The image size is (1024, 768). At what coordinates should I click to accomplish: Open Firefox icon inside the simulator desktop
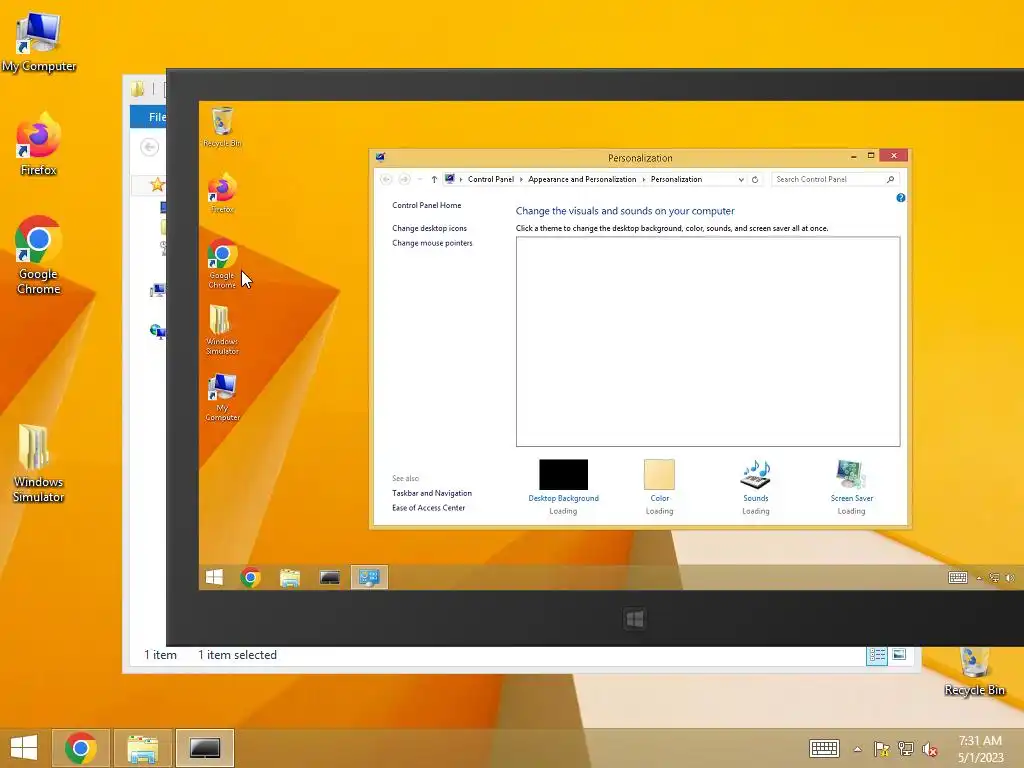(222, 193)
